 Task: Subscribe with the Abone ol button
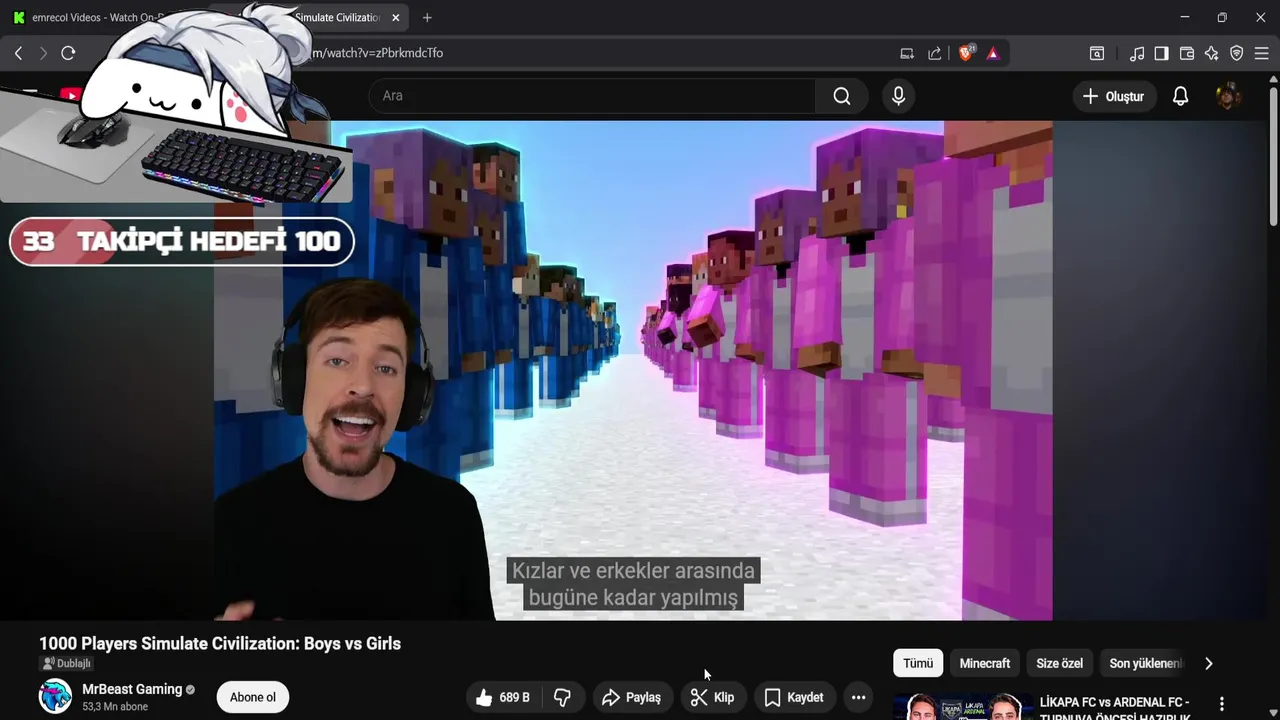(x=253, y=697)
